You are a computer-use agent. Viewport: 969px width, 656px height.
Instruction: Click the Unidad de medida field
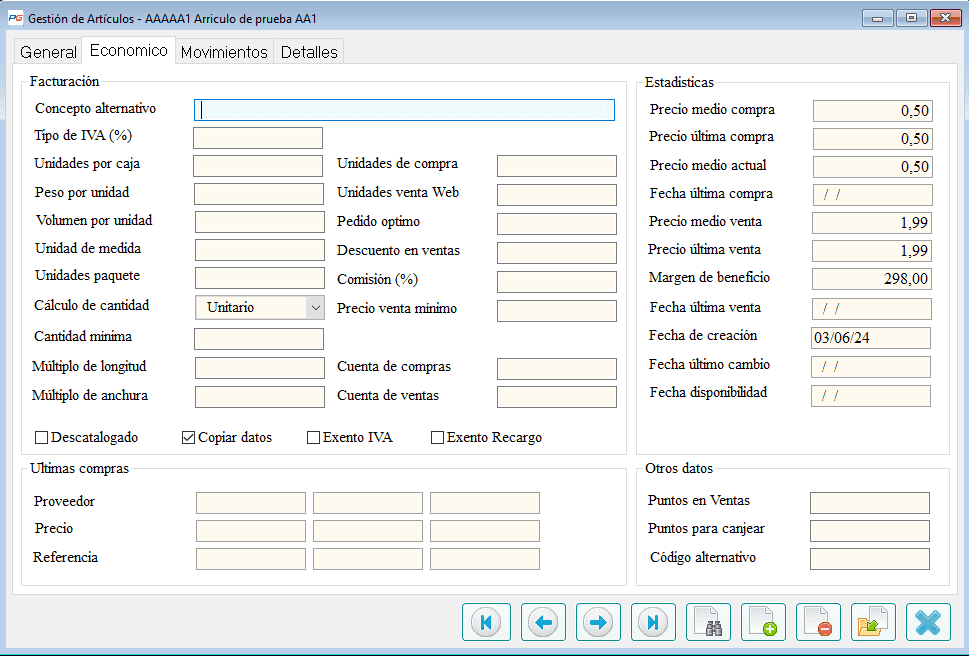[x=260, y=250]
